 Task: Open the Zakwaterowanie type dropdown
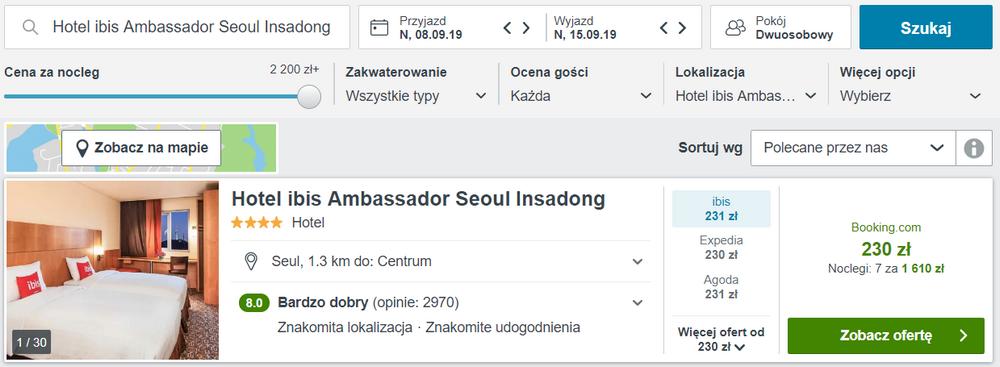click(x=416, y=96)
